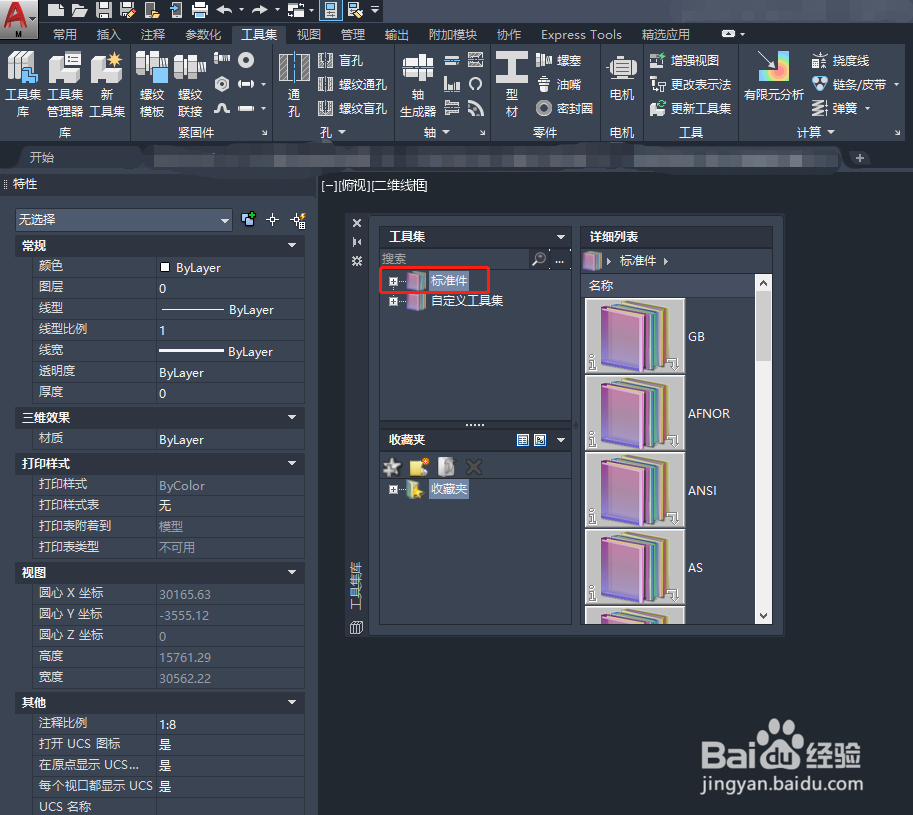Viewport: 913px width, 815px height.
Task: Launch the 轴生成器 shaft generator
Action: coord(418,85)
